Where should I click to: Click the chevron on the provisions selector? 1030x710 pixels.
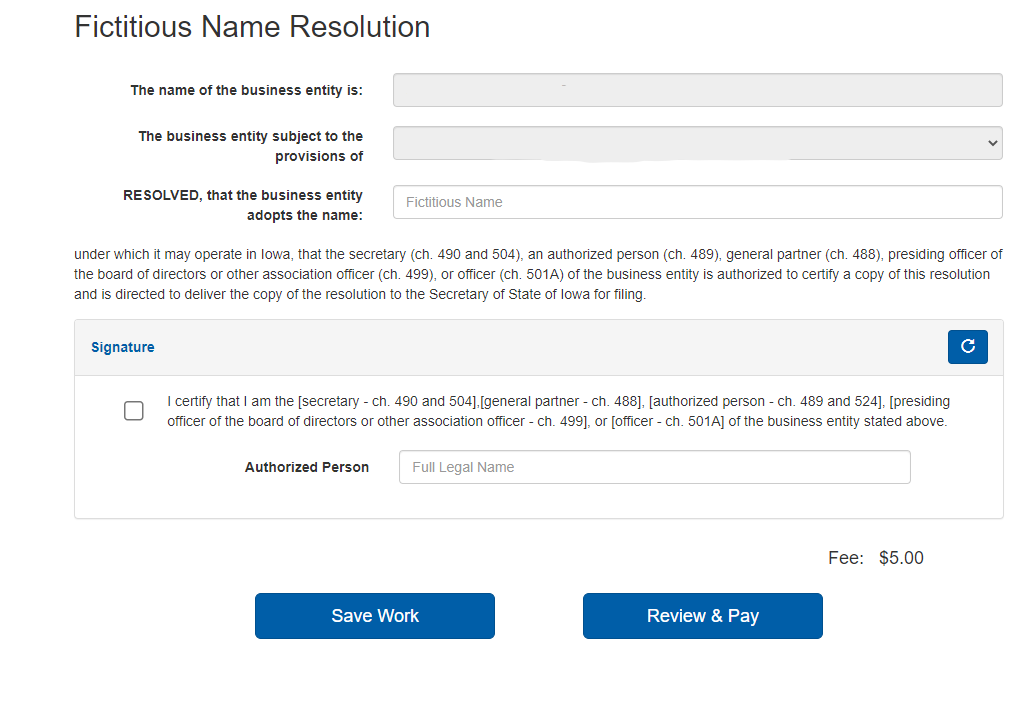point(991,142)
